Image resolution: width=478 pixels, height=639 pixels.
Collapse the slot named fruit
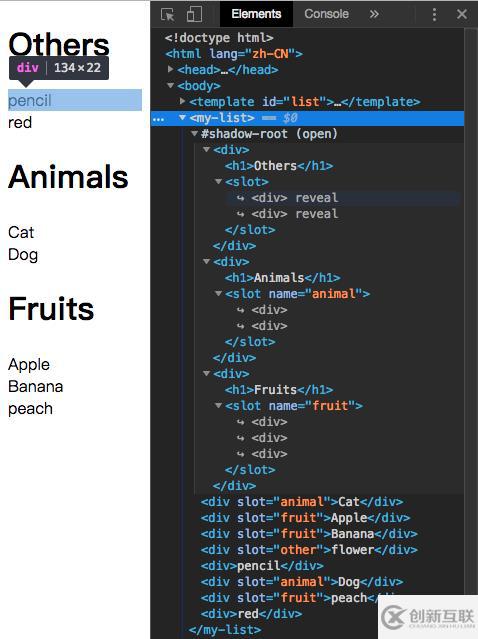tap(218, 406)
